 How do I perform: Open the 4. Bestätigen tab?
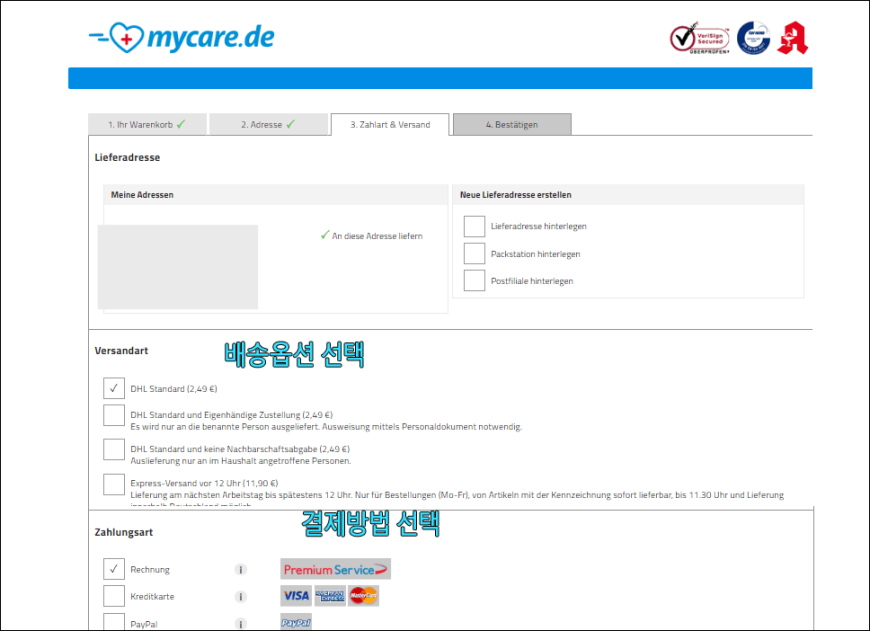pyautogui.click(x=512, y=124)
